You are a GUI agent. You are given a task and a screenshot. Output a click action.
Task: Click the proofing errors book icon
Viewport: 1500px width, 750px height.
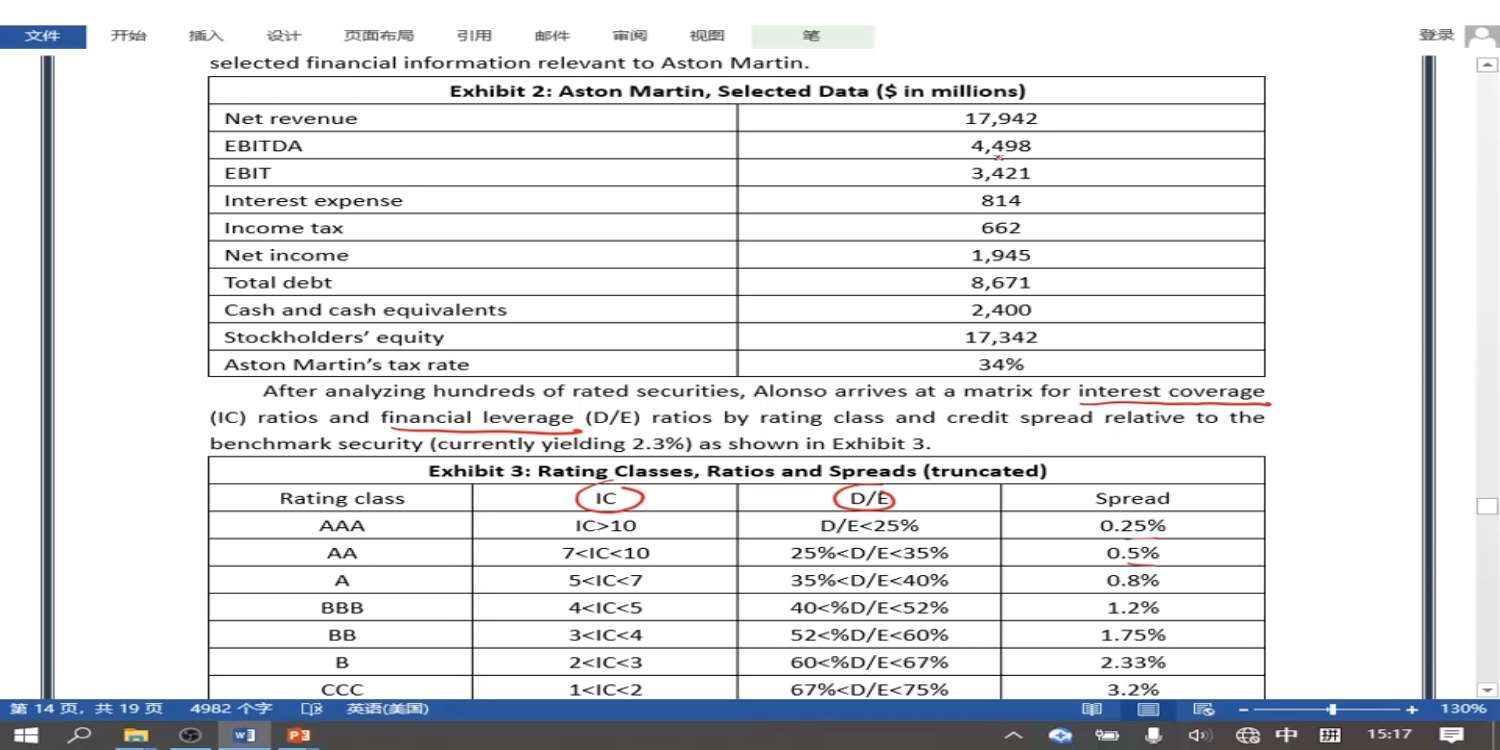tap(311, 709)
